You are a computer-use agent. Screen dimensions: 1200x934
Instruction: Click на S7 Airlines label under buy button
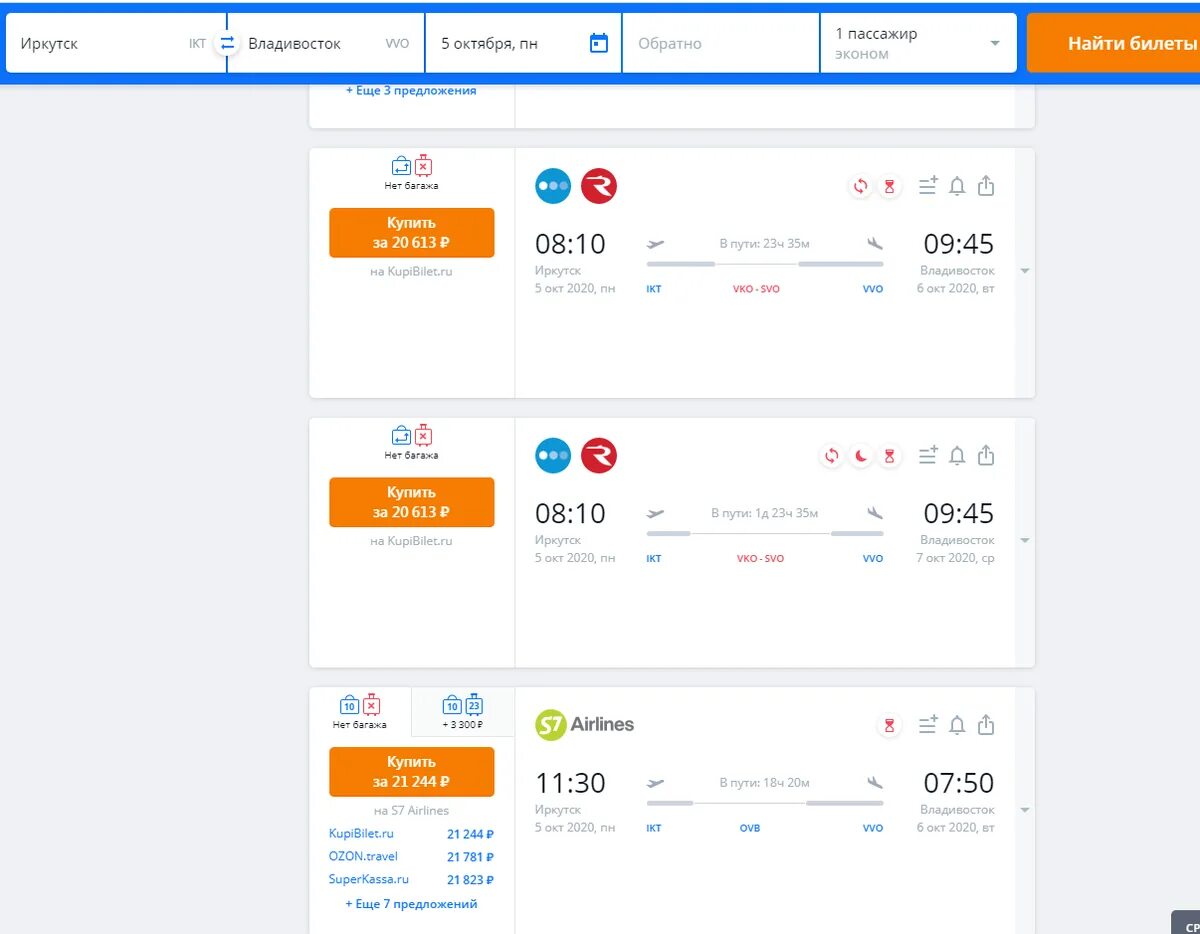tap(412, 811)
